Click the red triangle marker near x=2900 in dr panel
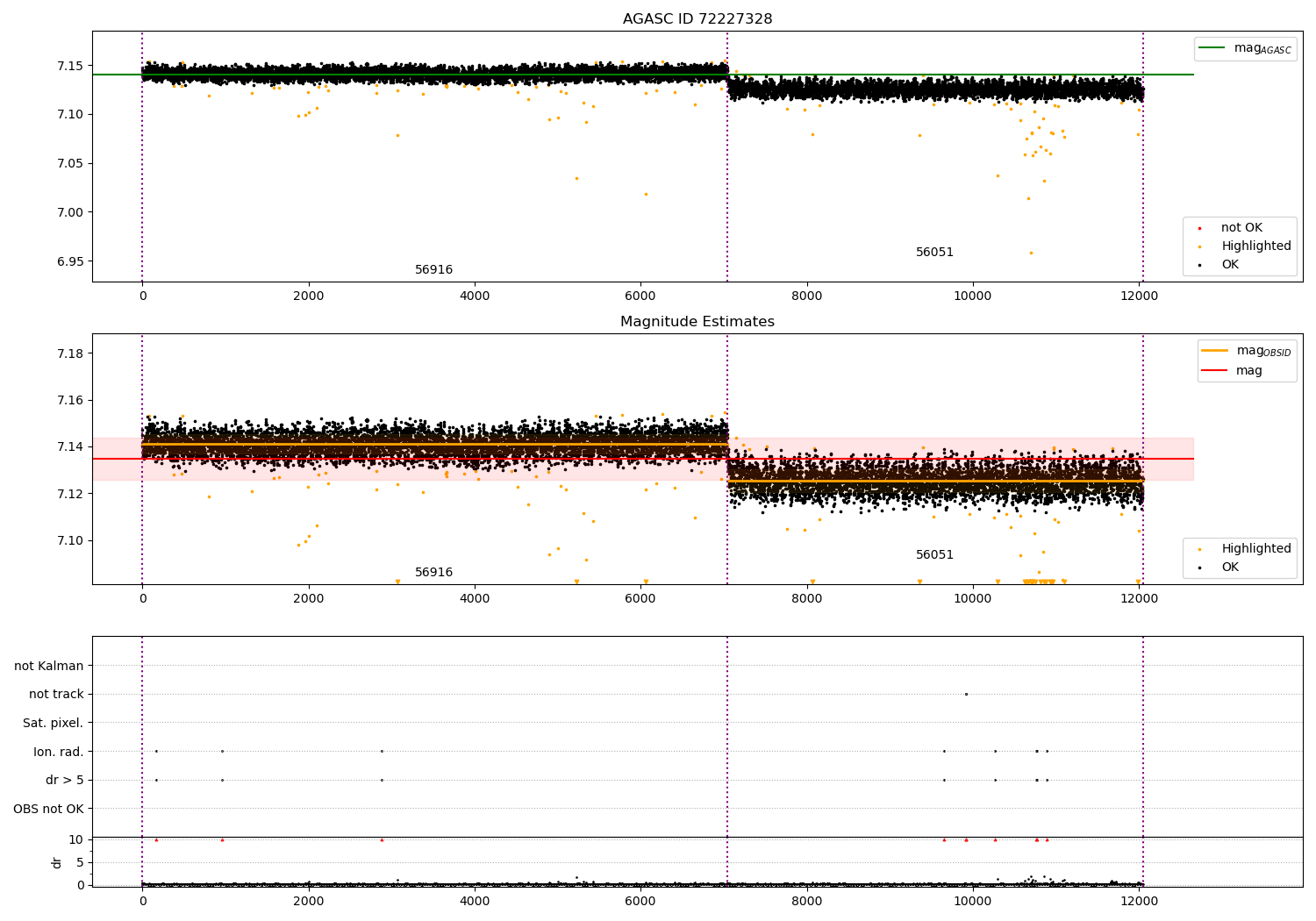 click(x=382, y=839)
